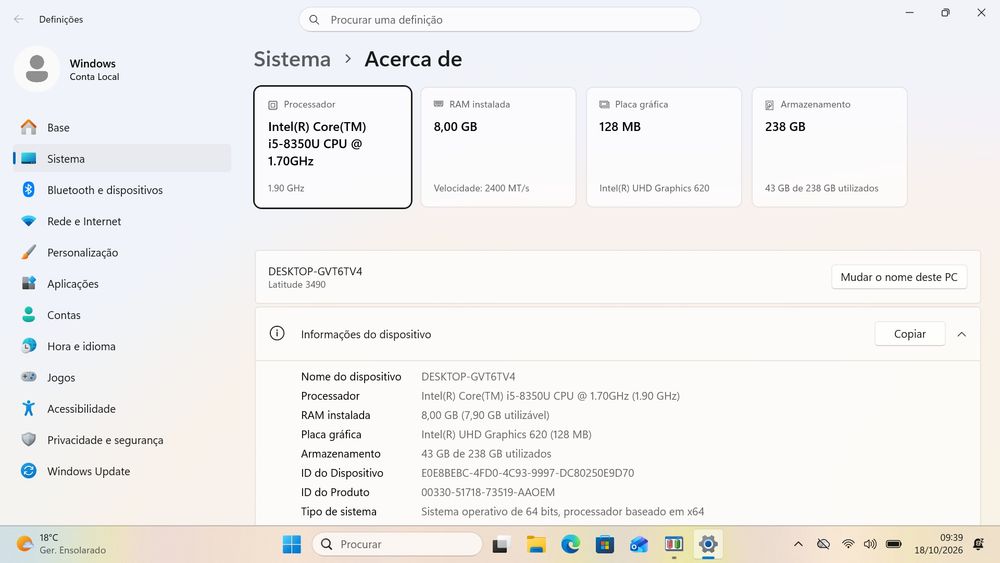The image size is (1000, 563).
Task: Select the Armazenamento card
Action: tap(830, 147)
